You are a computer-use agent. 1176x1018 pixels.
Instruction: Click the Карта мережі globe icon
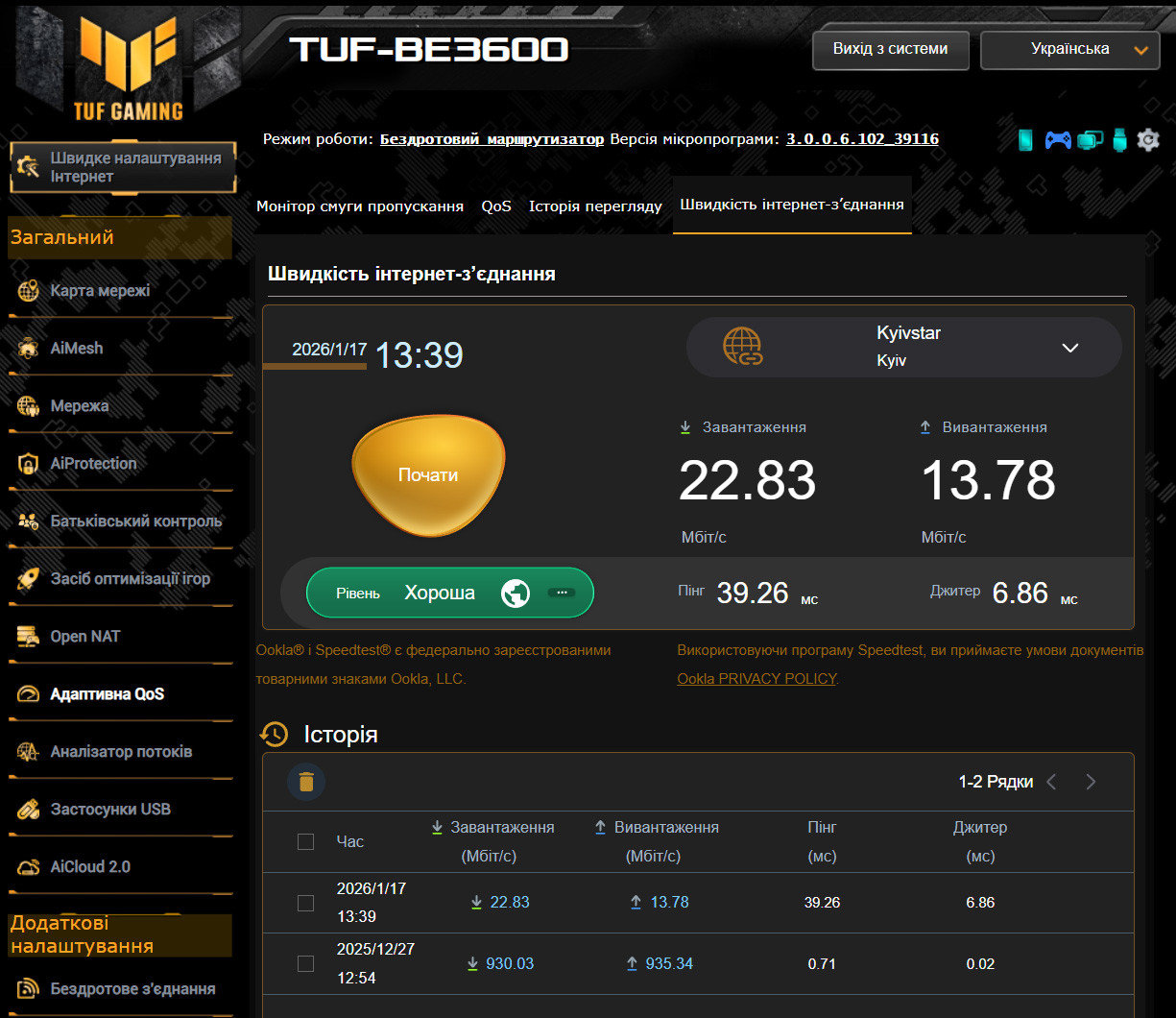tap(29, 290)
